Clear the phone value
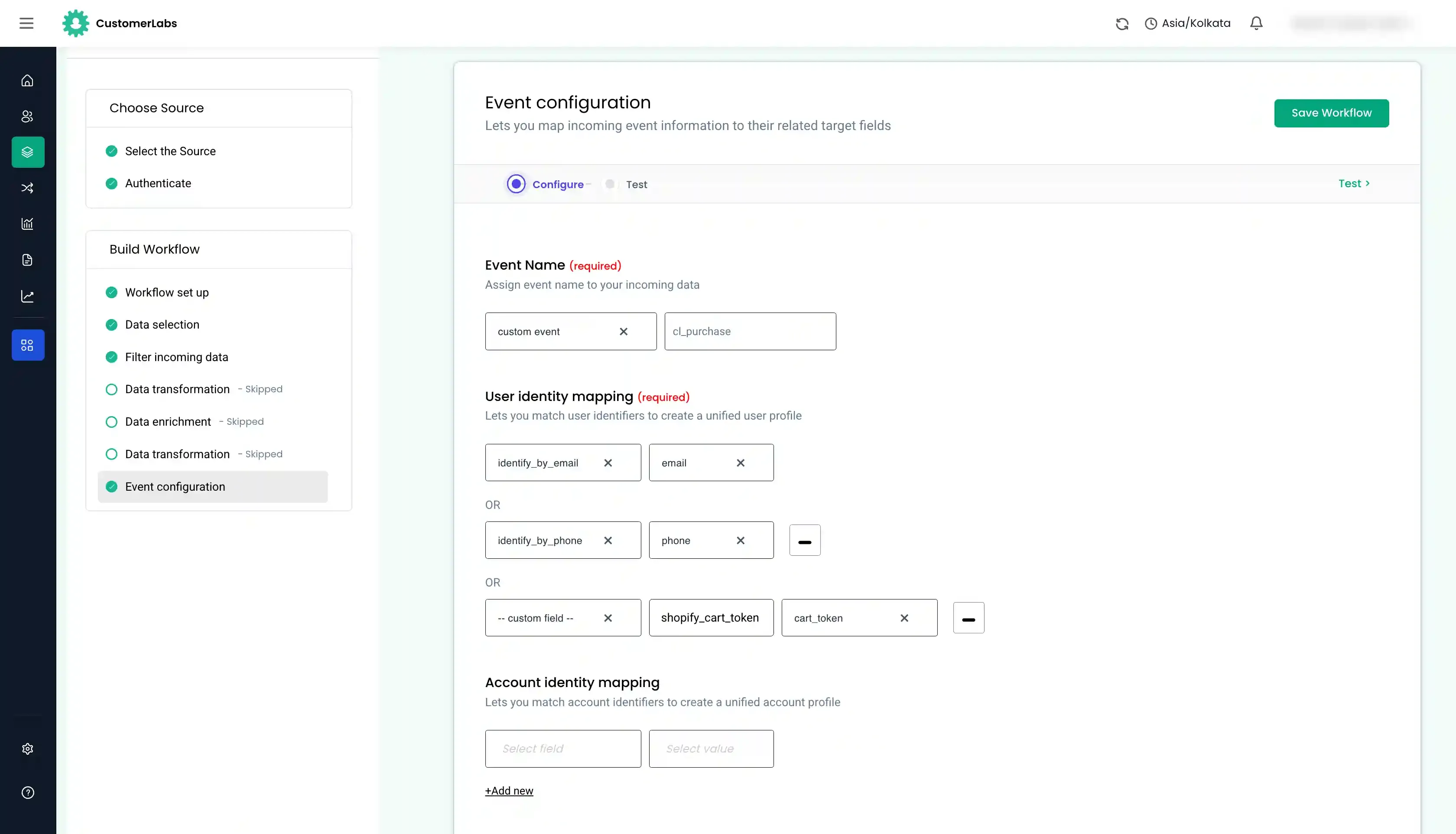1456x834 pixels. point(740,541)
